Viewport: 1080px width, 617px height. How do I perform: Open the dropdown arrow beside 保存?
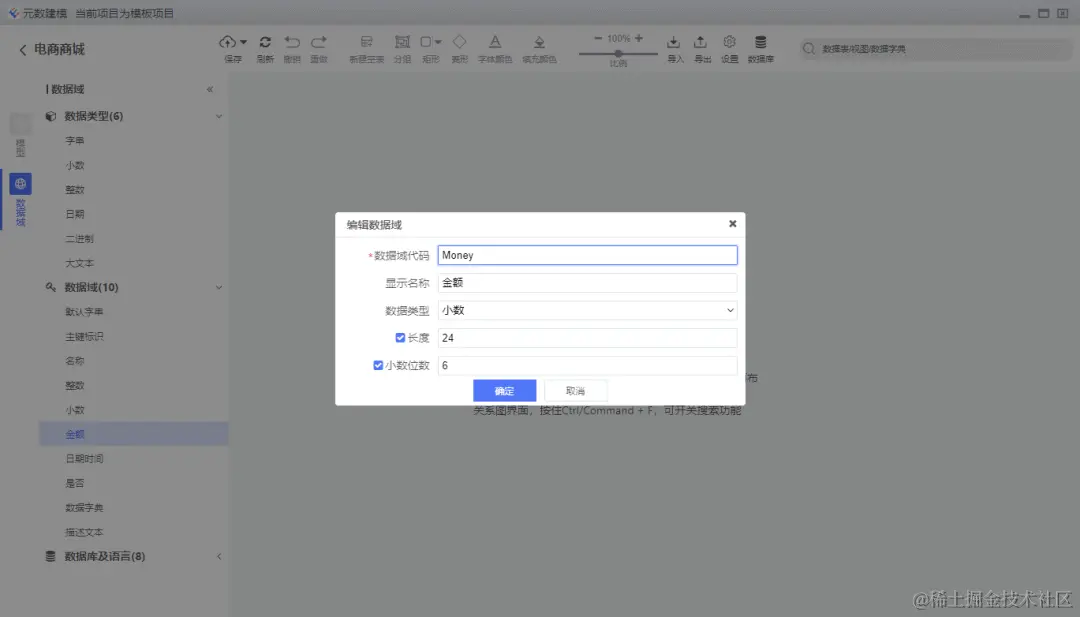pos(243,43)
